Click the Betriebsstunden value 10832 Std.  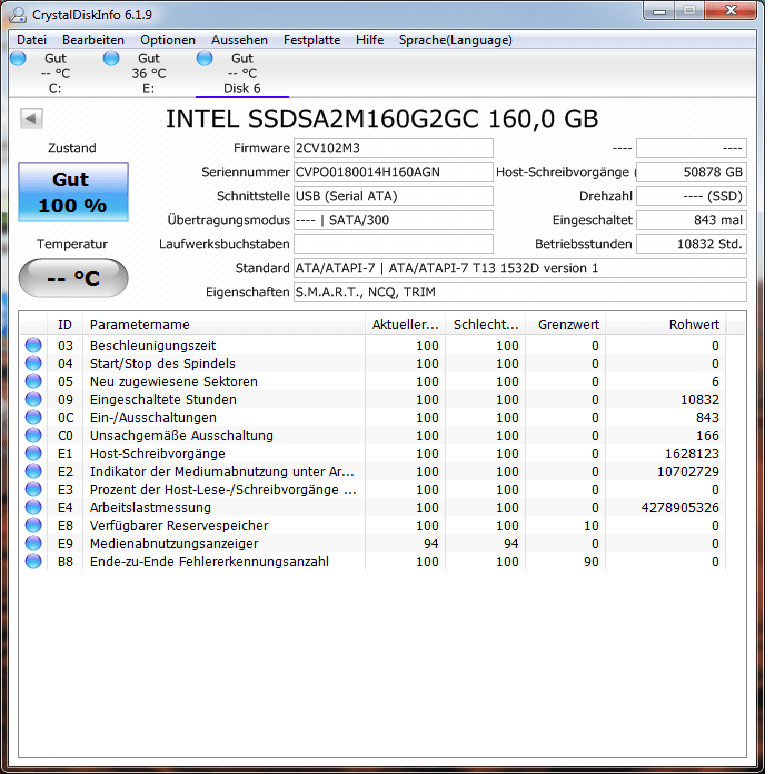[x=691, y=244]
